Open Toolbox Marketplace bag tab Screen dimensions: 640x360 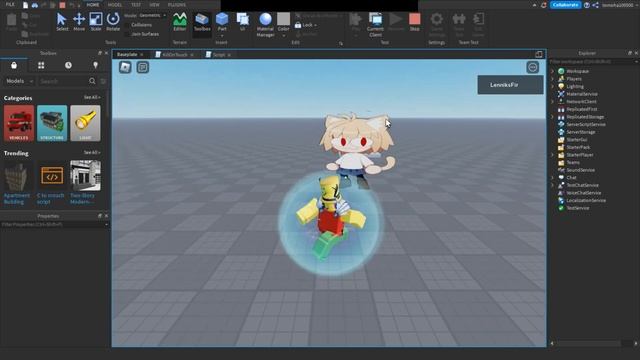[x=14, y=65]
